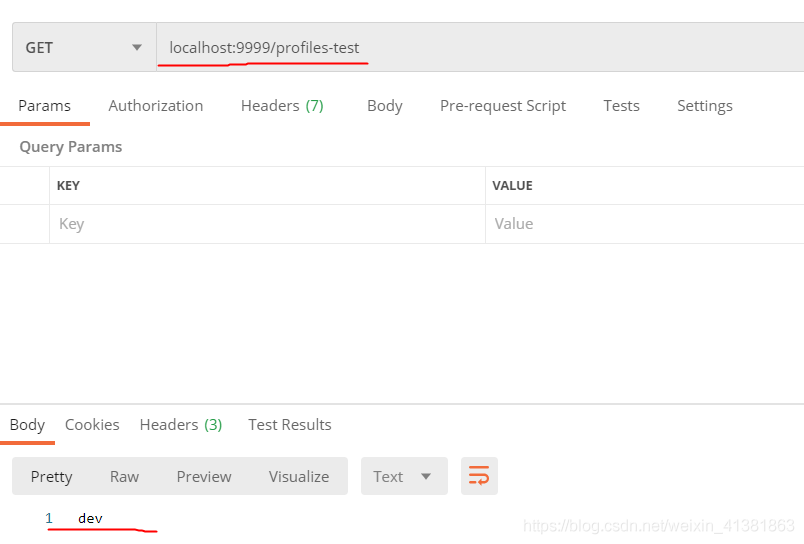Switch to the request Body tab
Viewport: 804px width, 544px height.
coord(385,106)
